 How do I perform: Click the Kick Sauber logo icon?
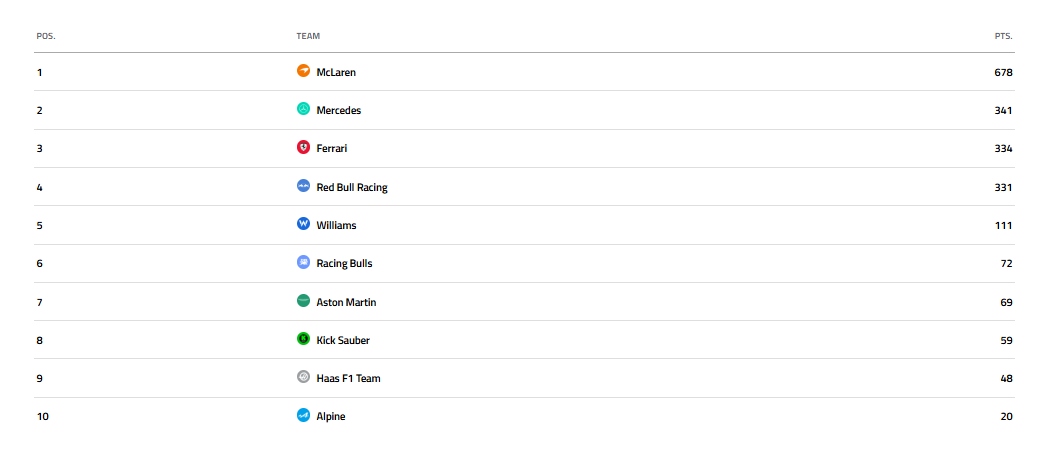point(303,340)
